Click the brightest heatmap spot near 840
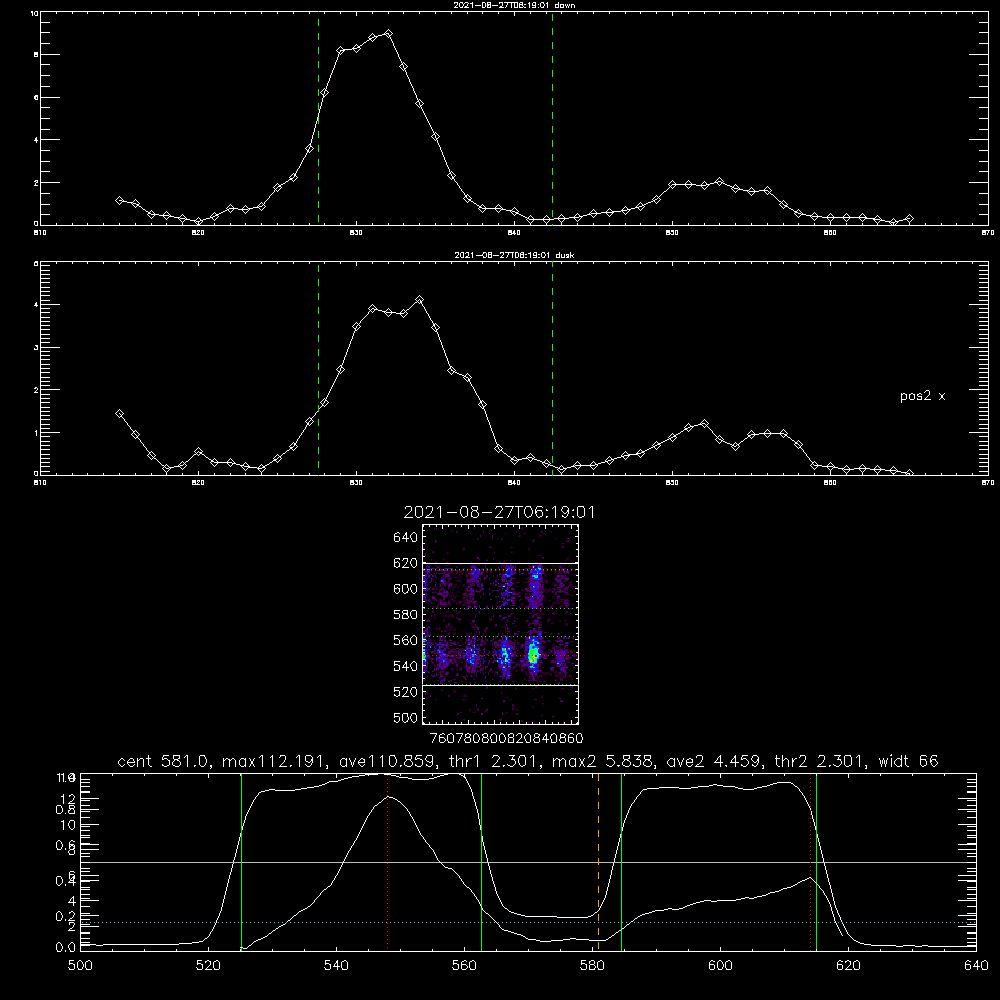This screenshot has height=1000, width=1000. click(533, 654)
